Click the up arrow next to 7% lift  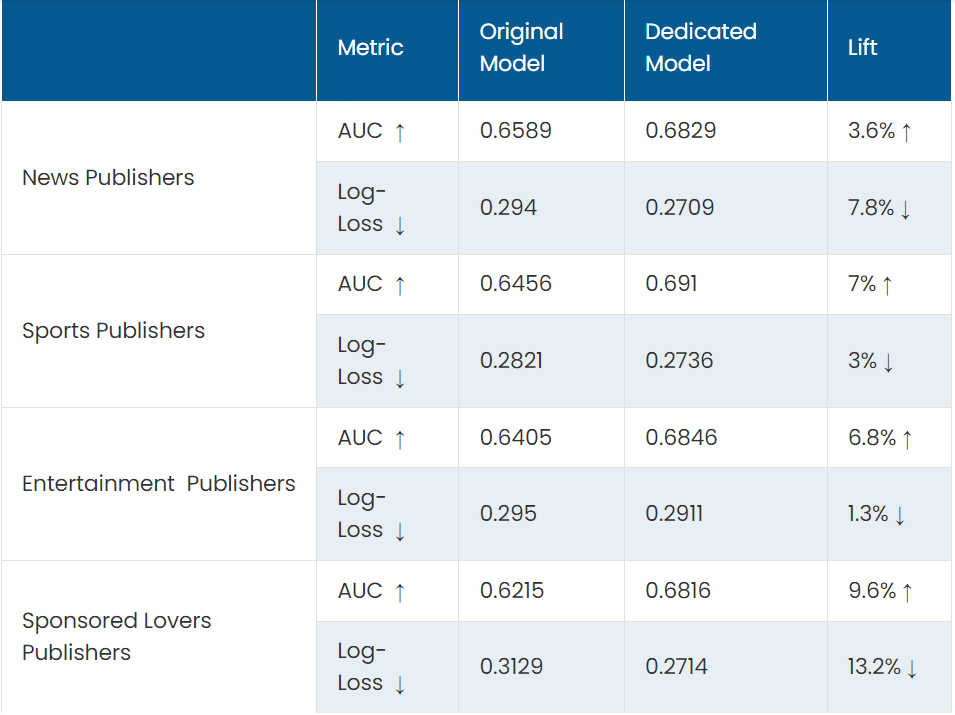[x=887, y=286]
